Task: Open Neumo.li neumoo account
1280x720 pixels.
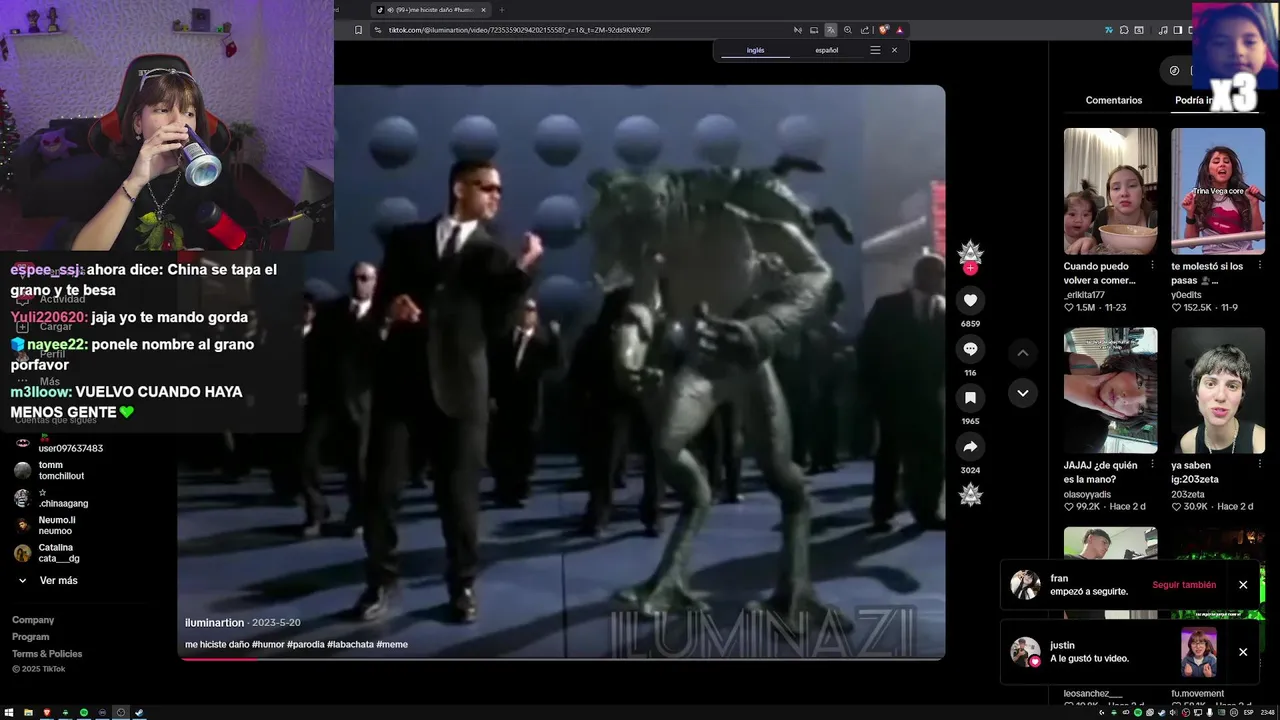Action: [45, 526]
